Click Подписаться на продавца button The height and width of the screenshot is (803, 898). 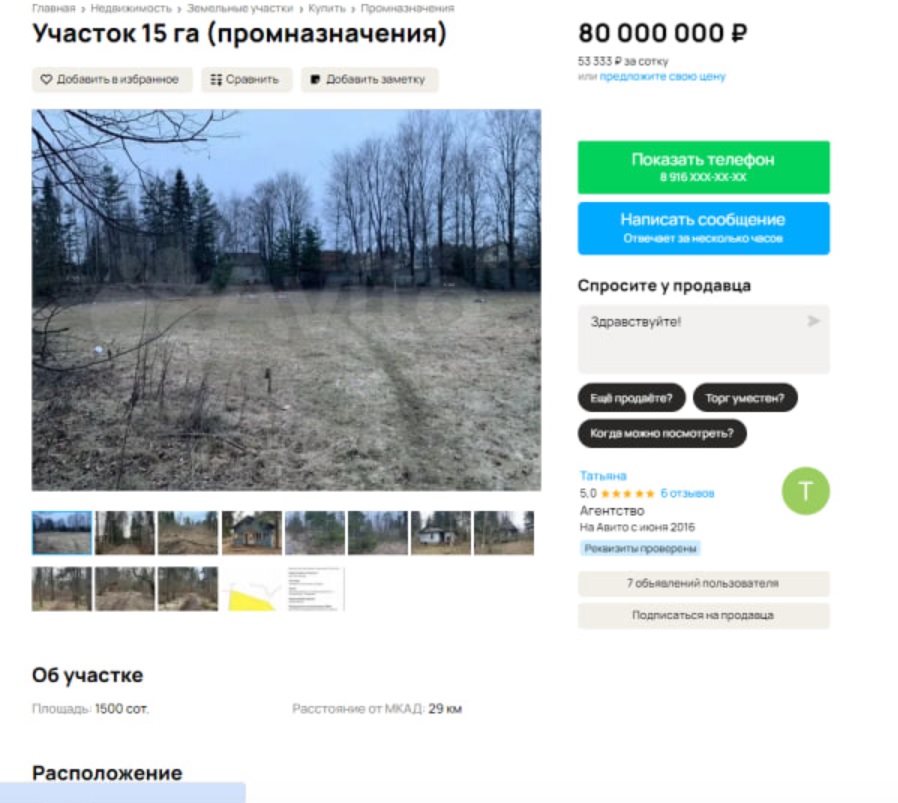click(x=703, y=615)
